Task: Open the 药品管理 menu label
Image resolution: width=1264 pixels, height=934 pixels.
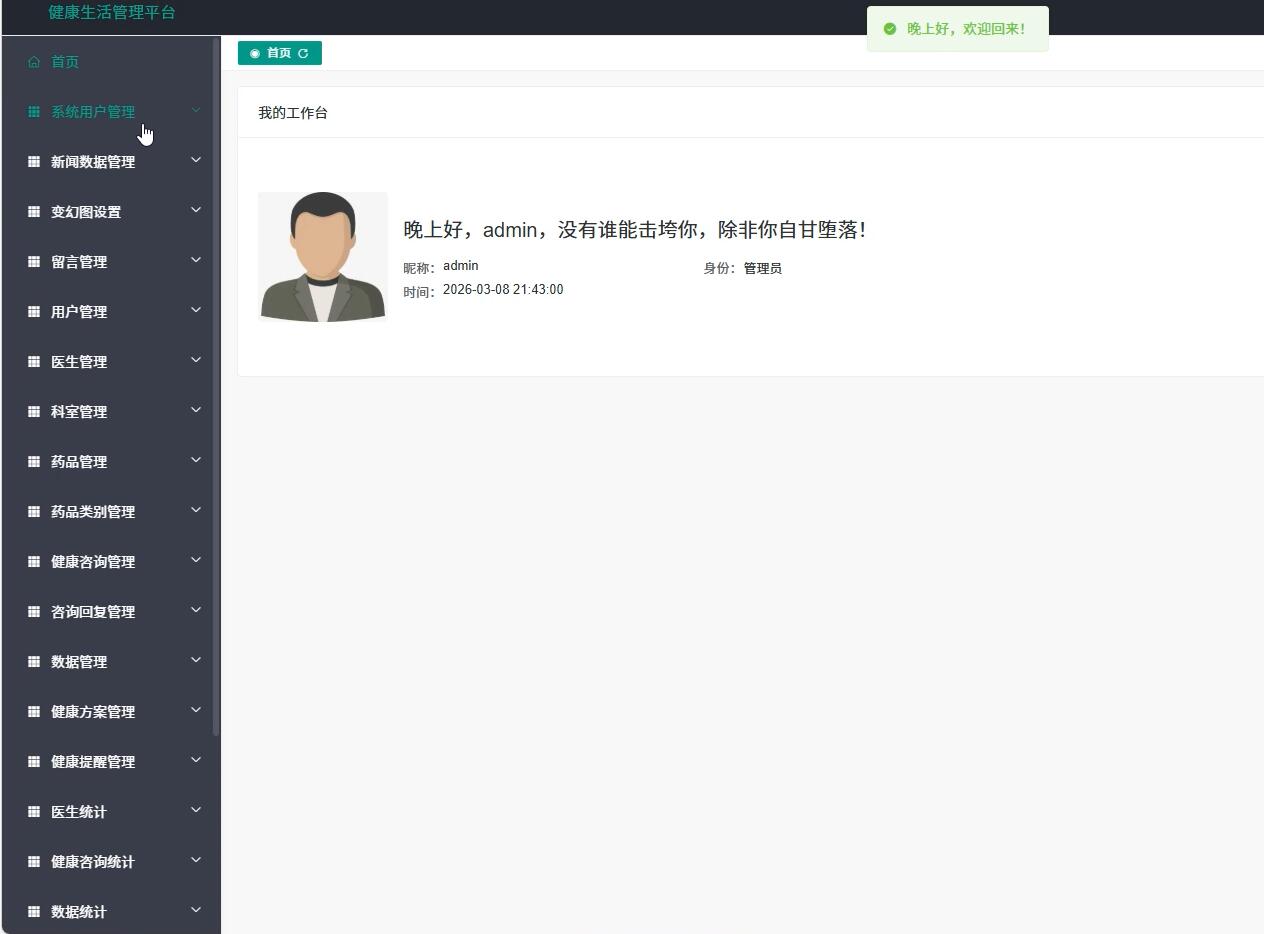Action: point(79,462)
